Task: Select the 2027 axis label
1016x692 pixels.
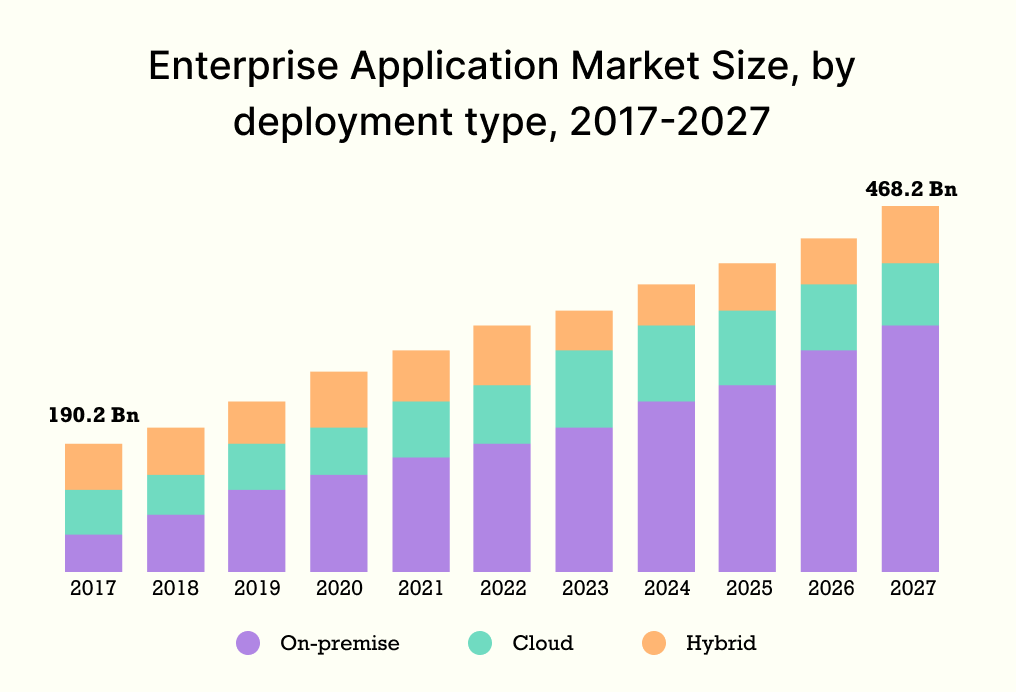Action: tap(913, 588)
